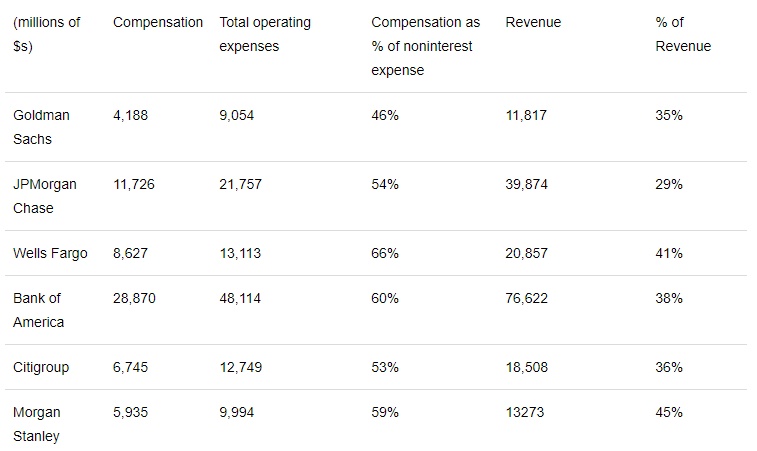Click the Morgan Stanley row label
Viewport: 757px width, 451px height.
[x=37, y=424]
